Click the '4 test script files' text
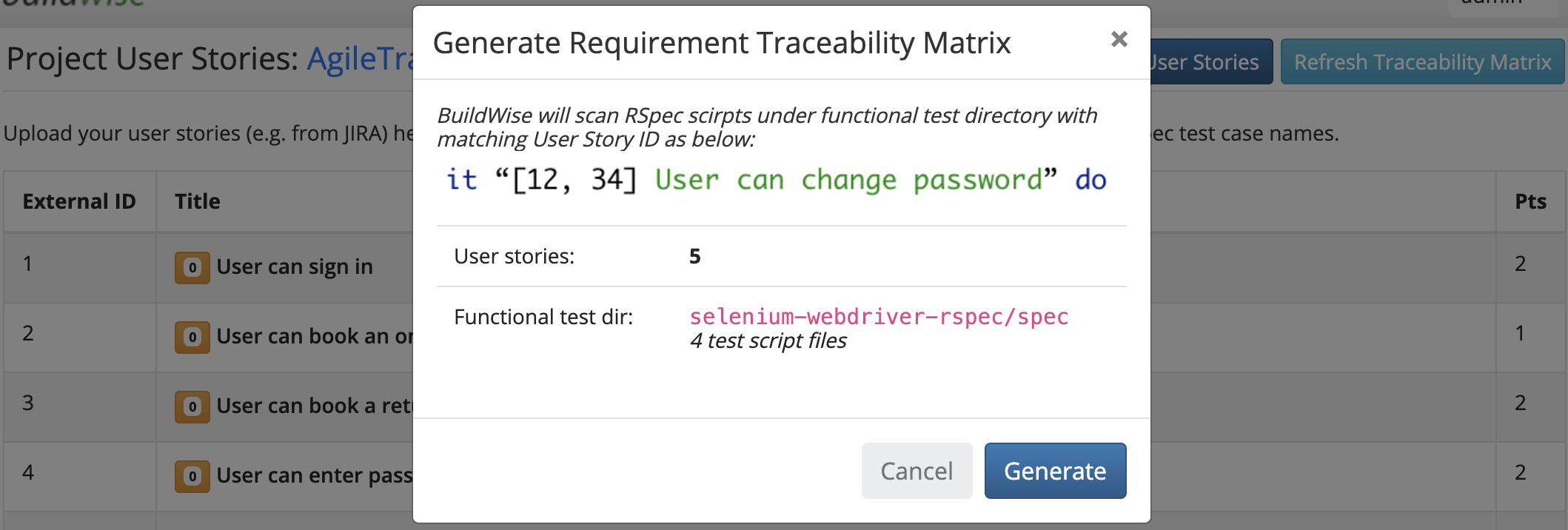Screen dimensions: 1568x530 coord(768,341)
